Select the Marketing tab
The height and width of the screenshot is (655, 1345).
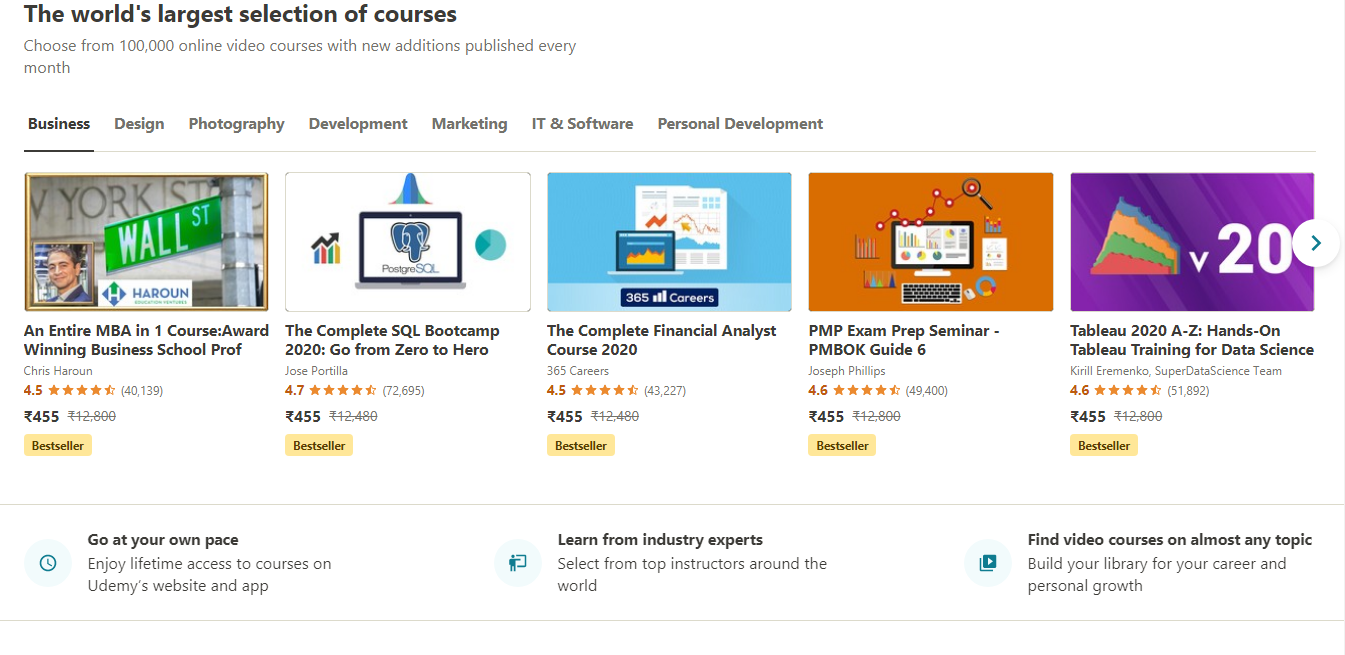pos(469,124)
